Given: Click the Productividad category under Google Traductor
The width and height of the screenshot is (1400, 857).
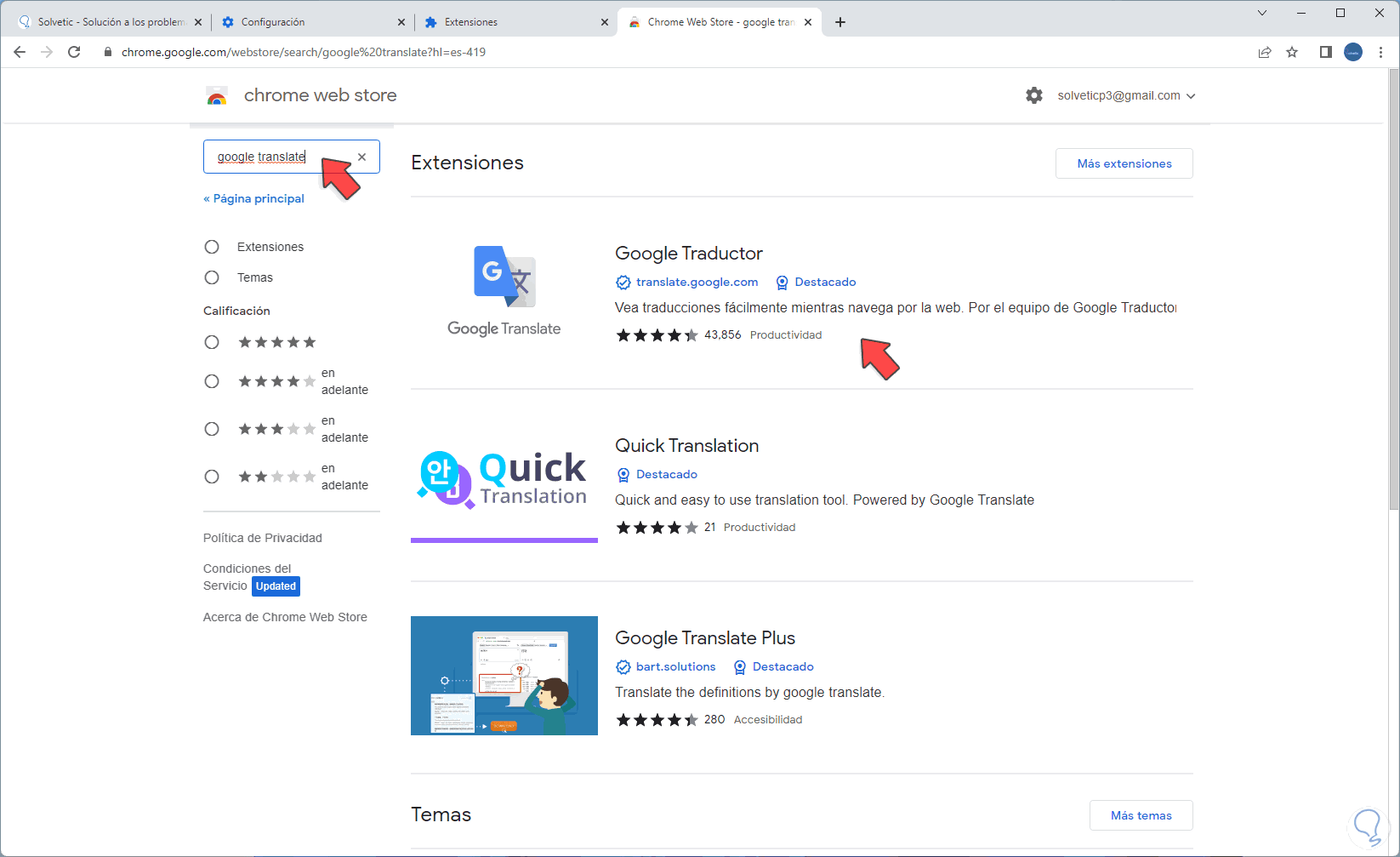Looking at the screenshot, I should (x=786, y=335).
